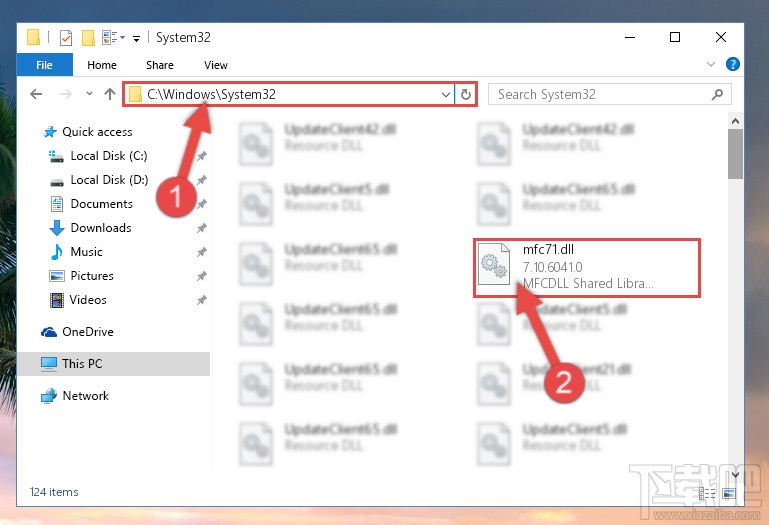This screenshot has height=525, width=769.
Task: Close the System32 window
Action: [720, 37]
